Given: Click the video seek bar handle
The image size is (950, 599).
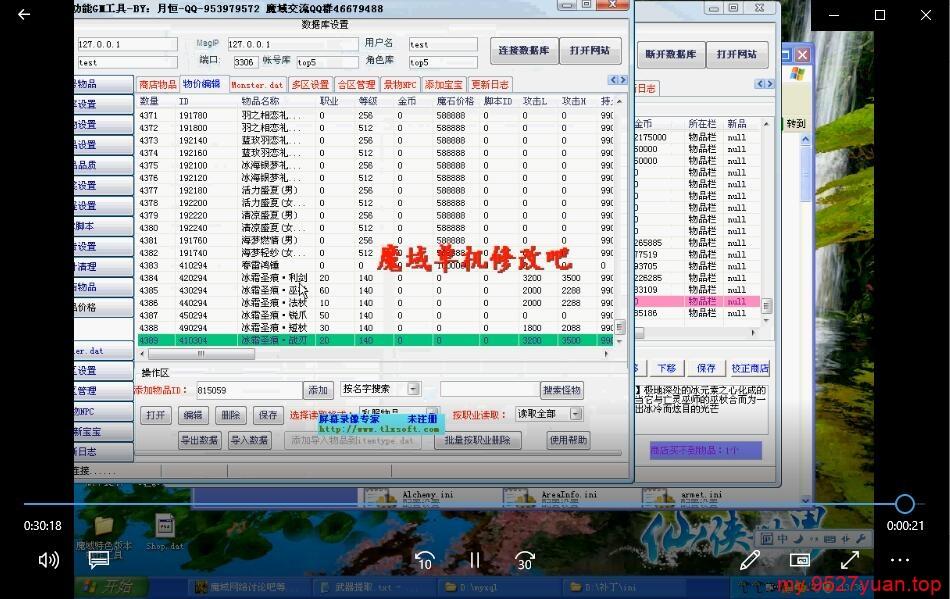Looking at the screenshot, I should point(905,503).
